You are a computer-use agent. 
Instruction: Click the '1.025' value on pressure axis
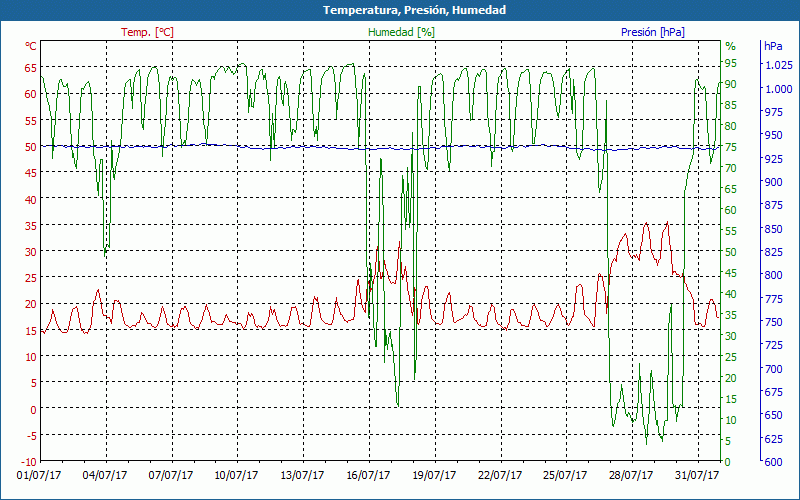point(778,65)
